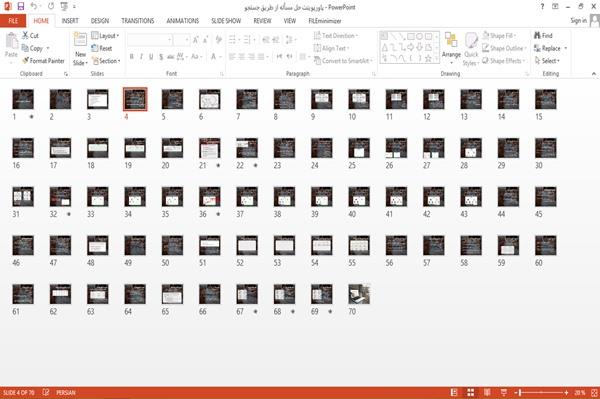
Task: Expand the Copy options arrow
Action: 48,48
